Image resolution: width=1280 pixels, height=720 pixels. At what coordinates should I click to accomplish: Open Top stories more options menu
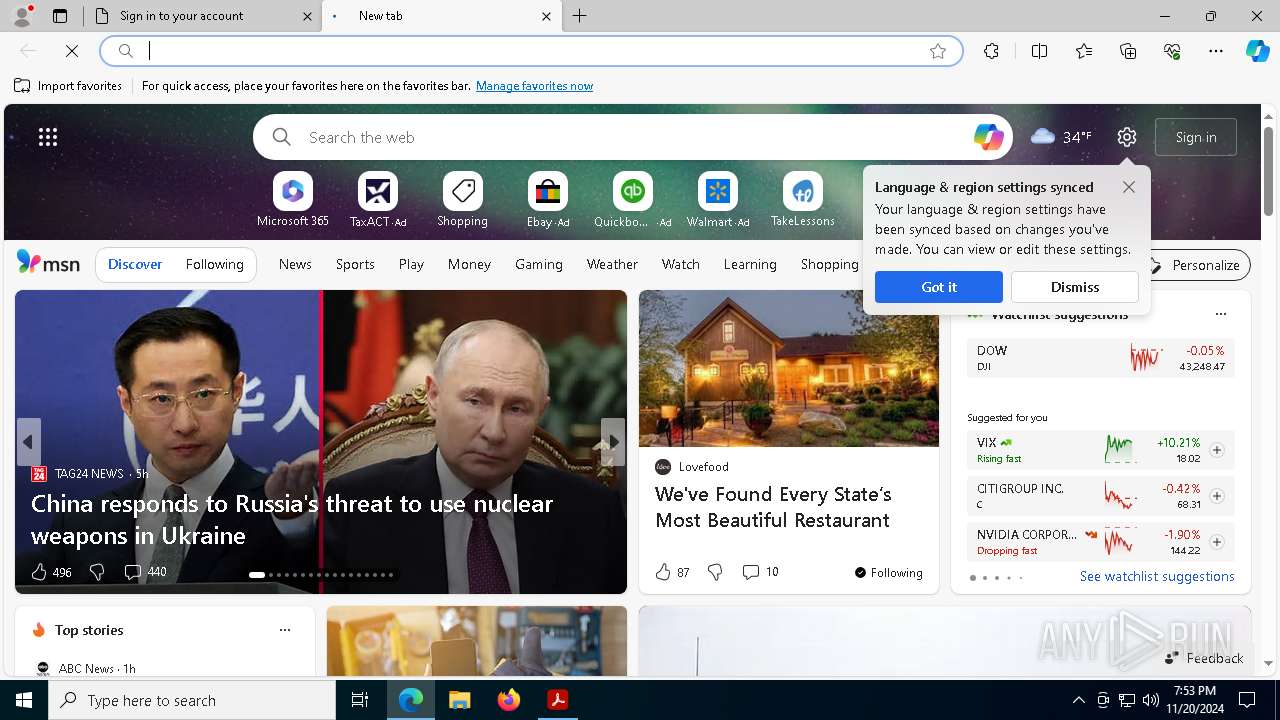coord(285,630)
